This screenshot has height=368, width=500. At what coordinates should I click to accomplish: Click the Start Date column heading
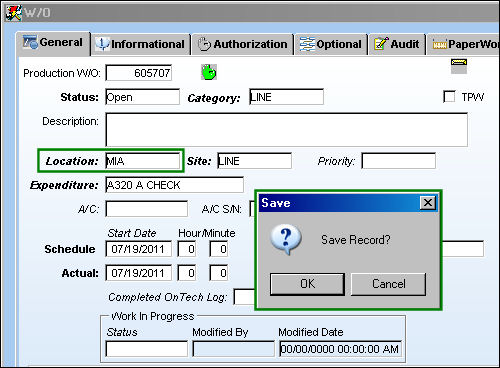(x=132, y=233)
